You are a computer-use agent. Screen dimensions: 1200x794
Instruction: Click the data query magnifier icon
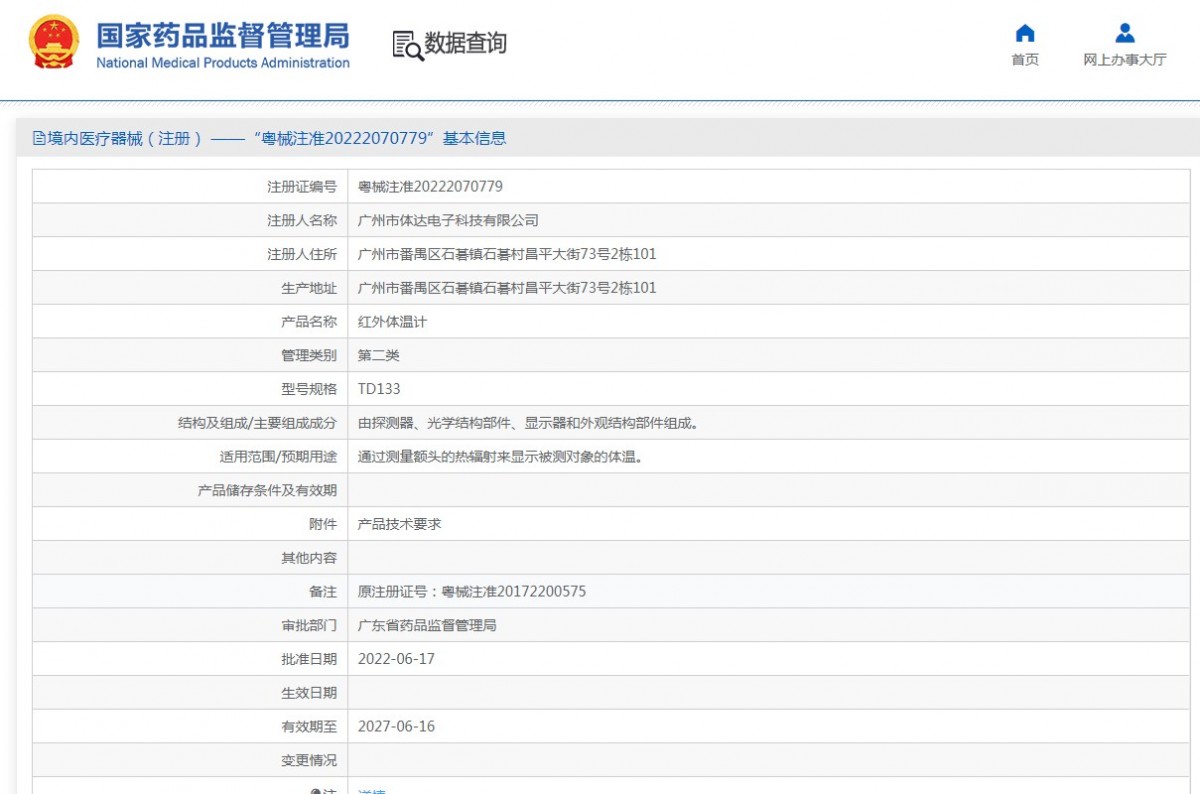(407, 45)
